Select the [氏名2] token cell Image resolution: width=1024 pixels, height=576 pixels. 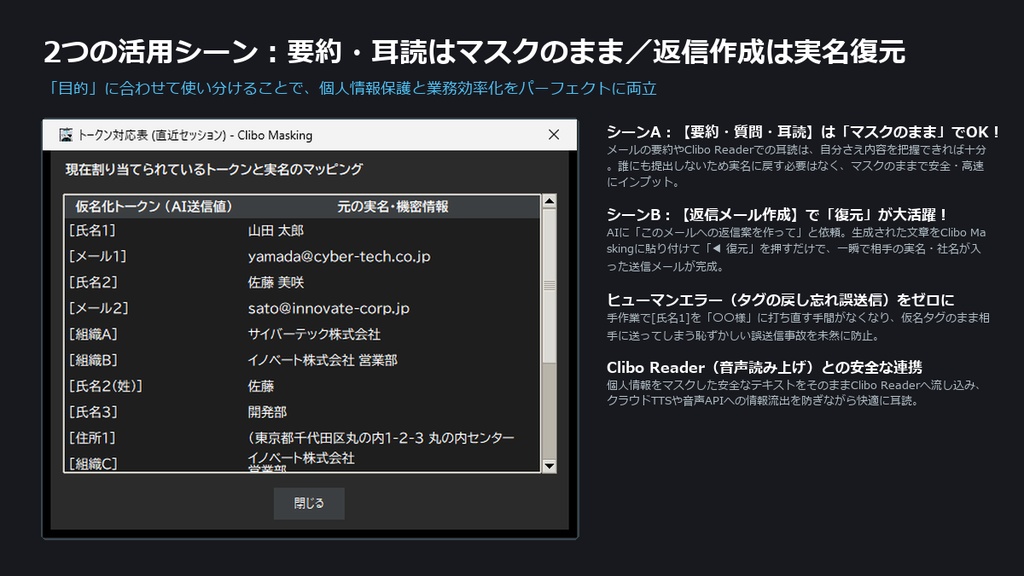pos(93,282)
